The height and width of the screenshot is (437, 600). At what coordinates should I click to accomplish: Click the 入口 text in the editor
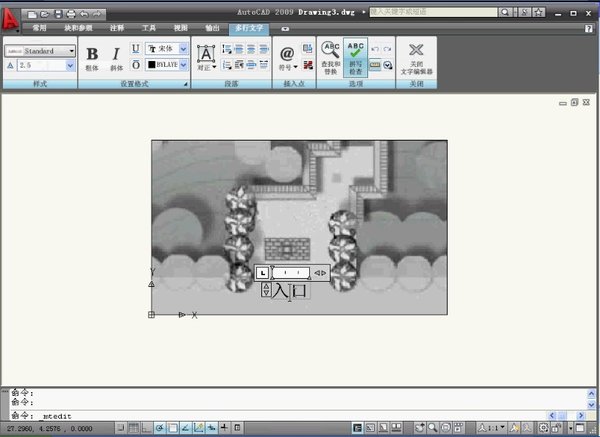click(x=290, y=290)
